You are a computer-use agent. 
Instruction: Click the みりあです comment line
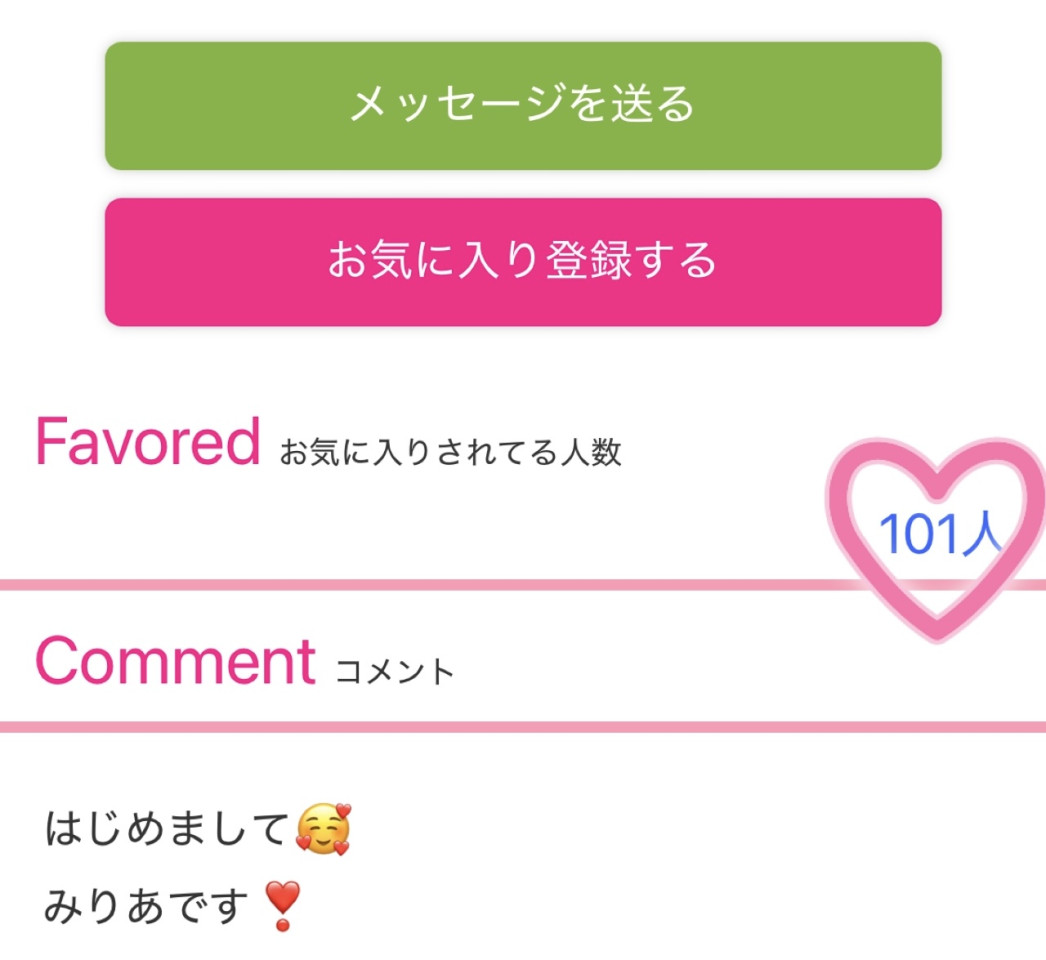point(147,907)
